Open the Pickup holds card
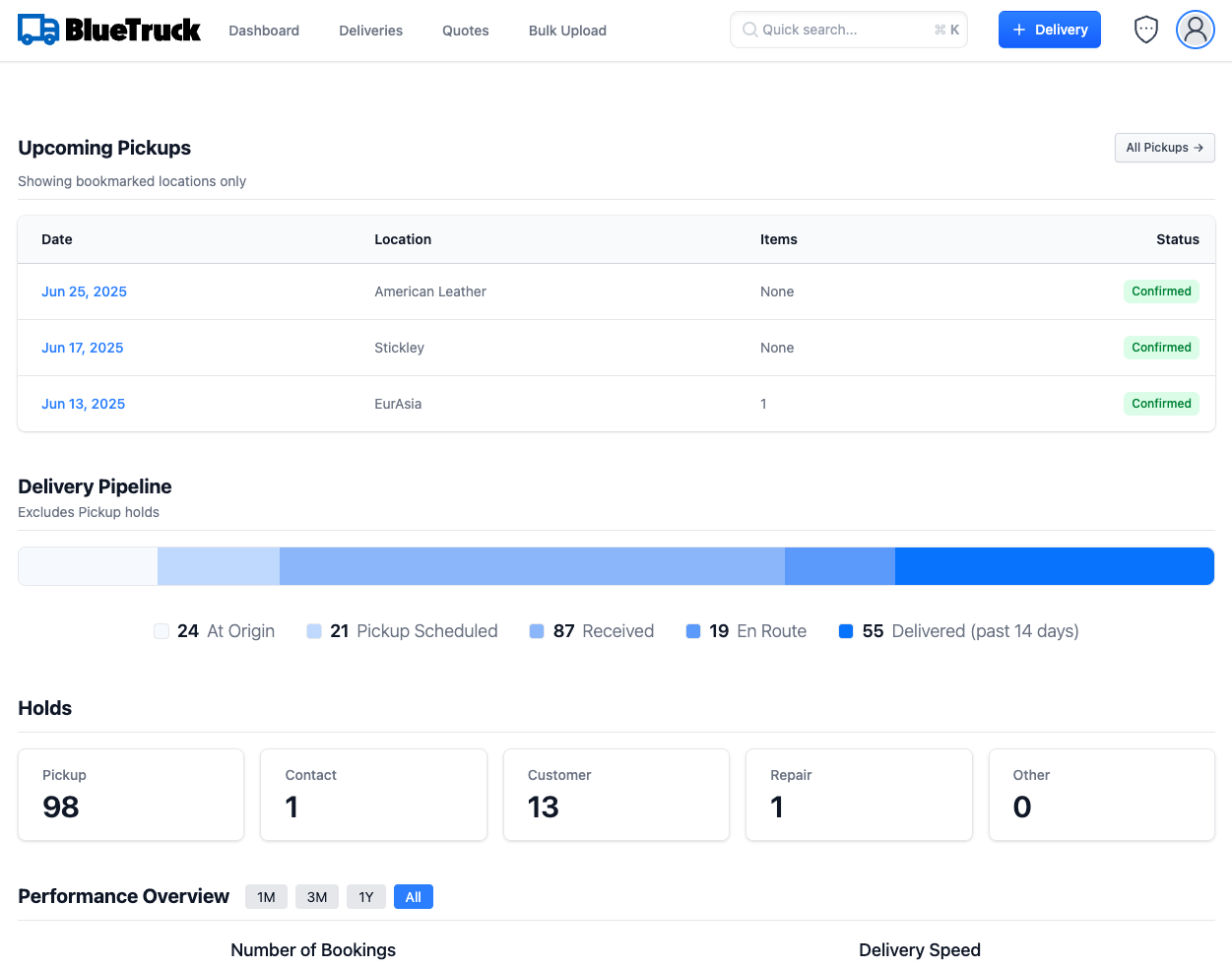The height and width of the screenshot is (968, 1232). pyautogui.click(x=131, y=795)
